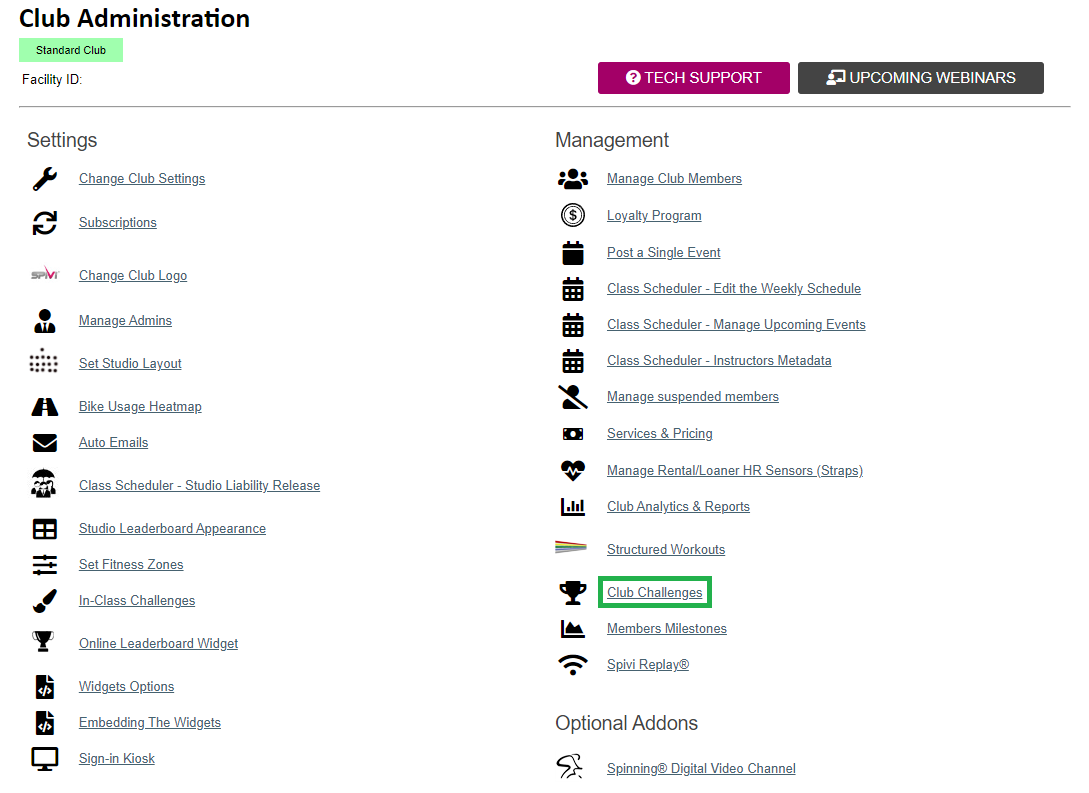Open UPCOMING WEBINARS
1089x793 pixels.
pyautogui.click(x=921, y=78)
